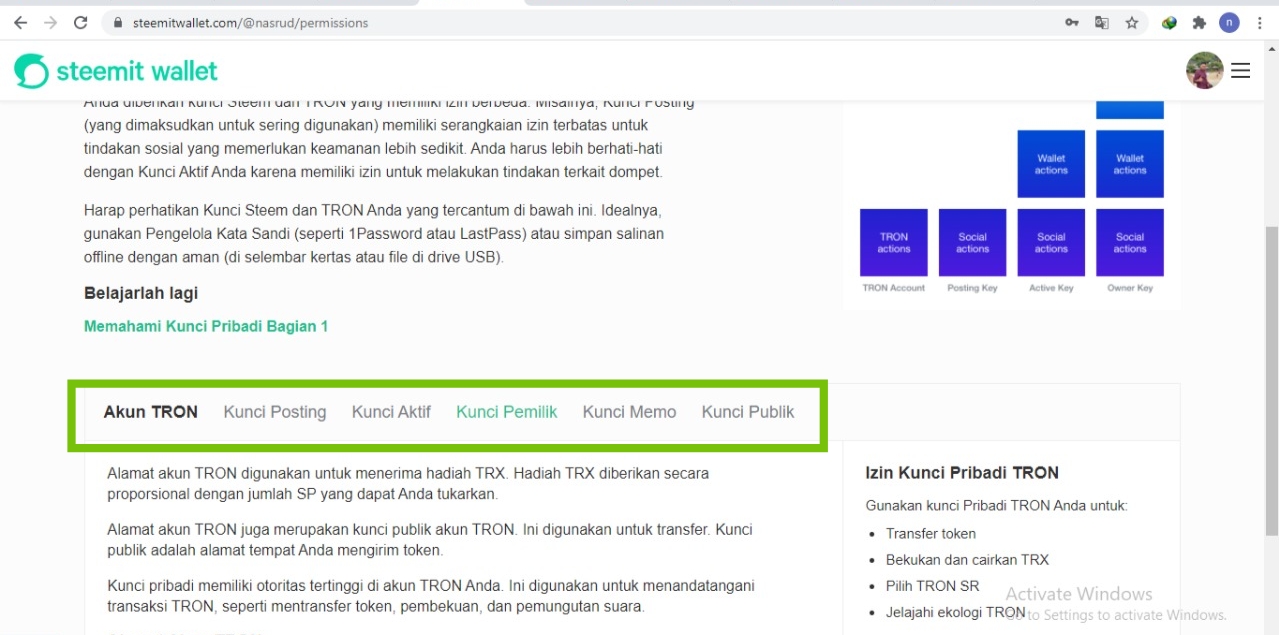Click the 'Owner Key' label in diagram
This screenshot has height=635, width=1279.
pos(1130,288)
